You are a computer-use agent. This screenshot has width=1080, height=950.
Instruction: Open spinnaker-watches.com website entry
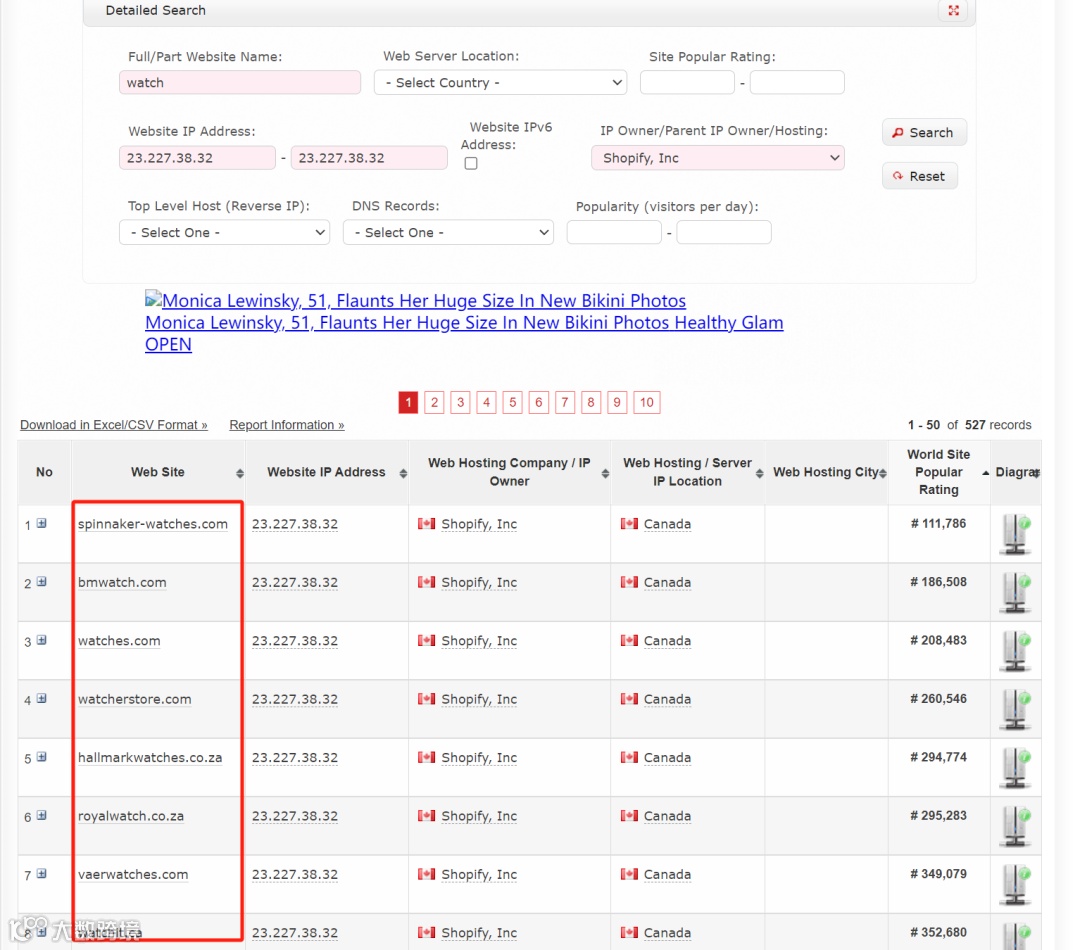tap(153, 524)
